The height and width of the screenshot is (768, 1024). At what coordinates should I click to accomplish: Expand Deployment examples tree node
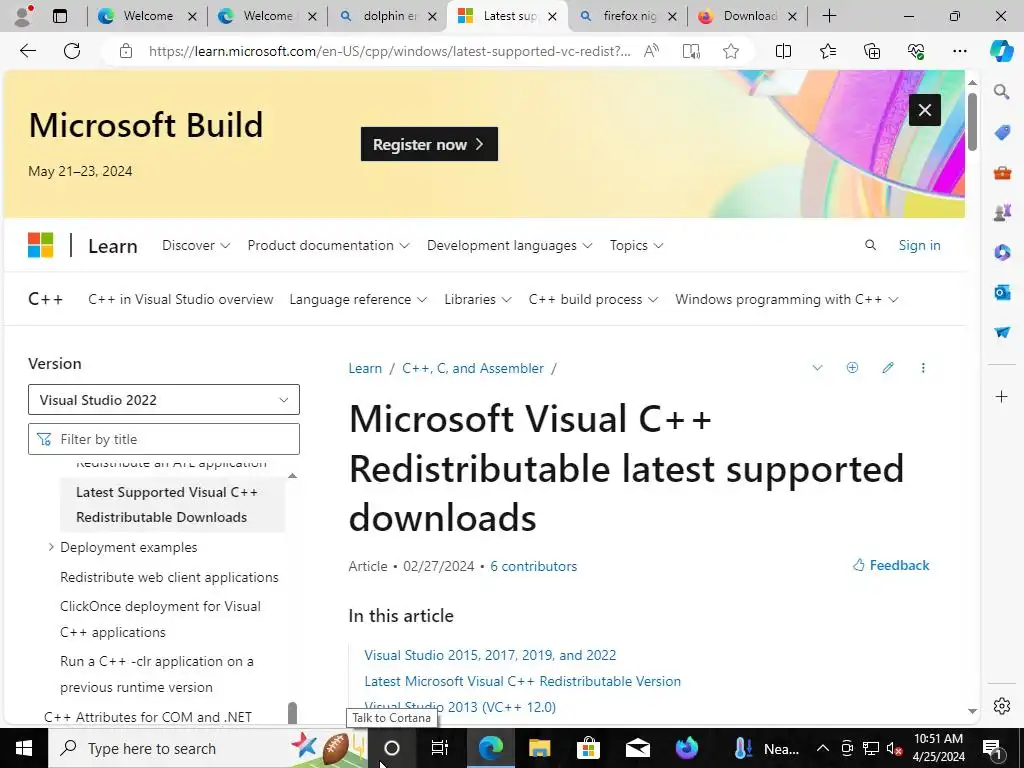tap(51, 547)
